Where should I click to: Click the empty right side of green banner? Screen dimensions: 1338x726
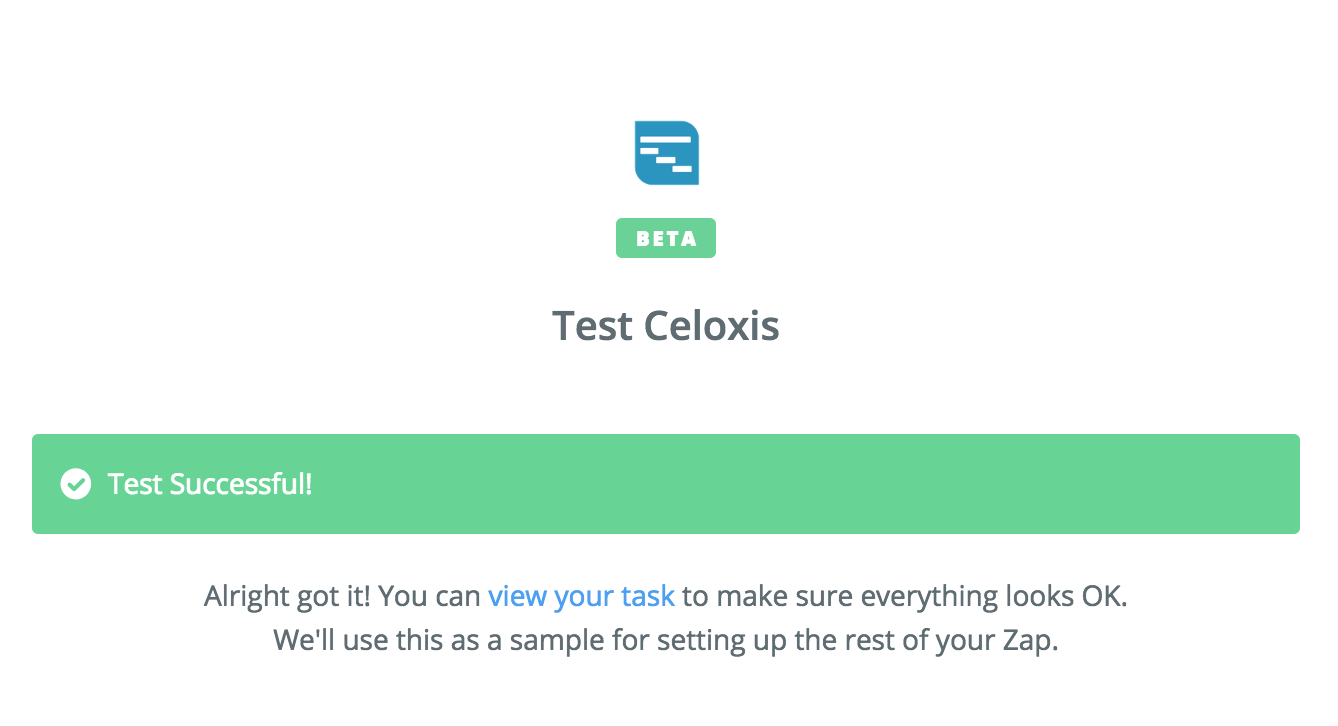[x=900, y=484]
